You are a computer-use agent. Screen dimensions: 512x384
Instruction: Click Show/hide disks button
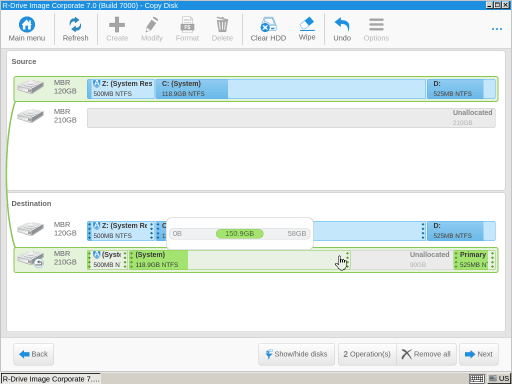pos(296,354)
